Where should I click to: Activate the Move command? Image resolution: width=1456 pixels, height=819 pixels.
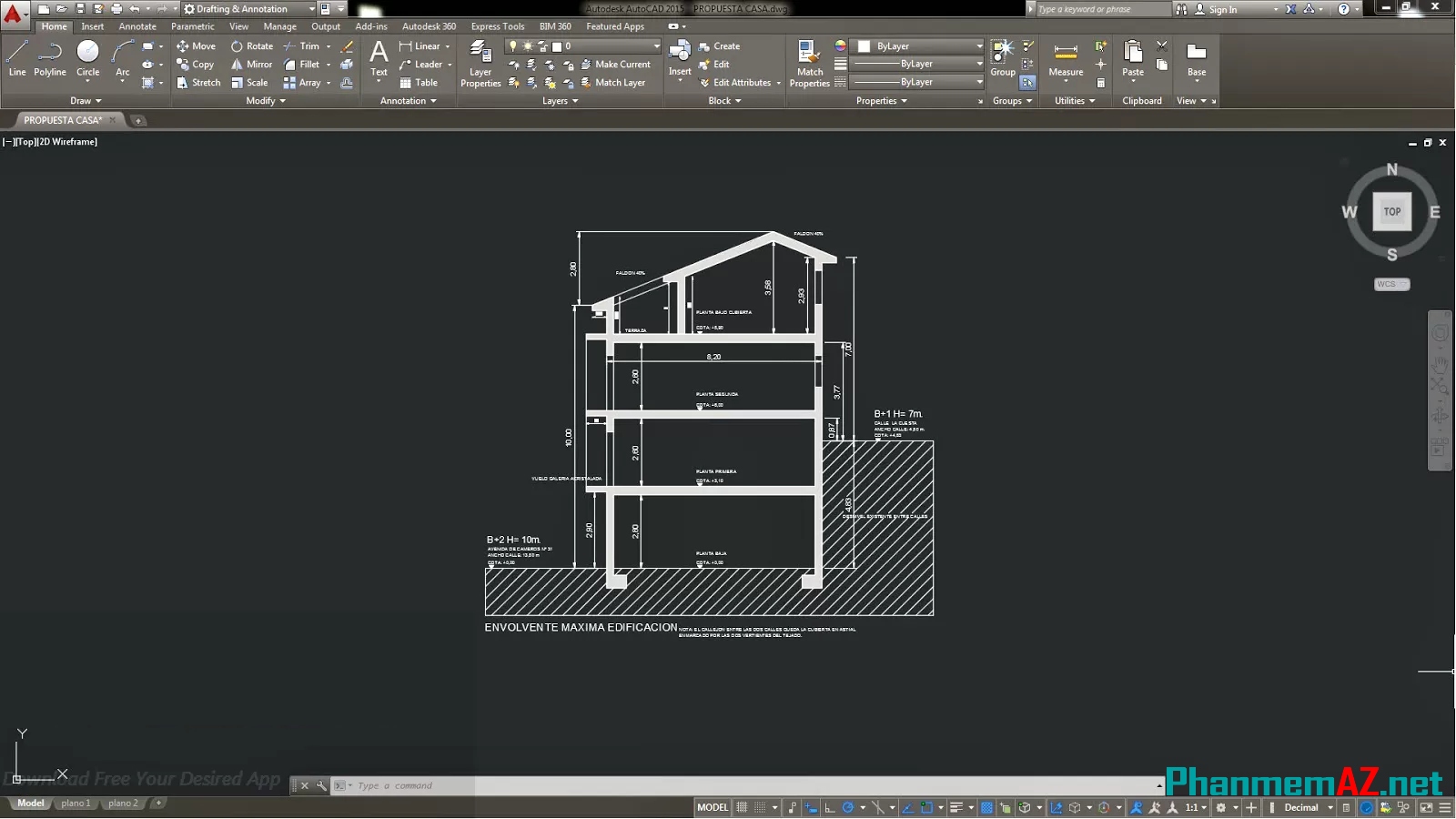(x=196, y=45)
